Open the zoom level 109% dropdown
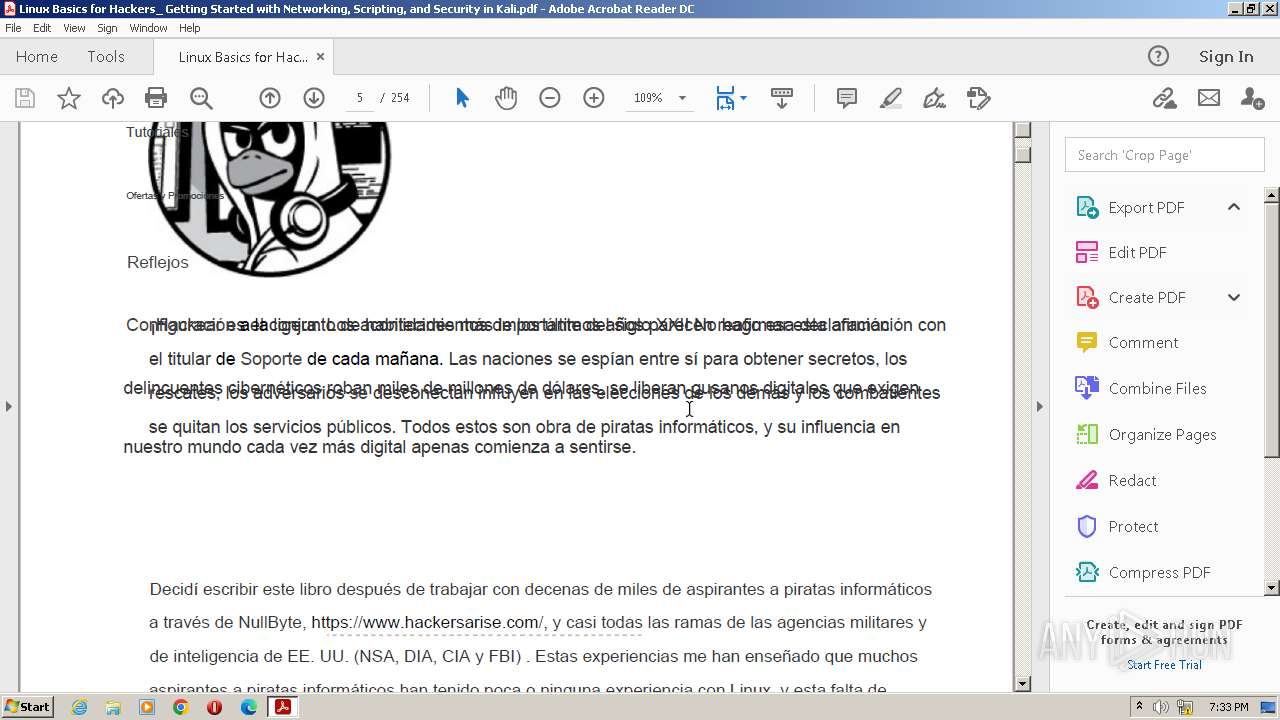 coord(682,98)
